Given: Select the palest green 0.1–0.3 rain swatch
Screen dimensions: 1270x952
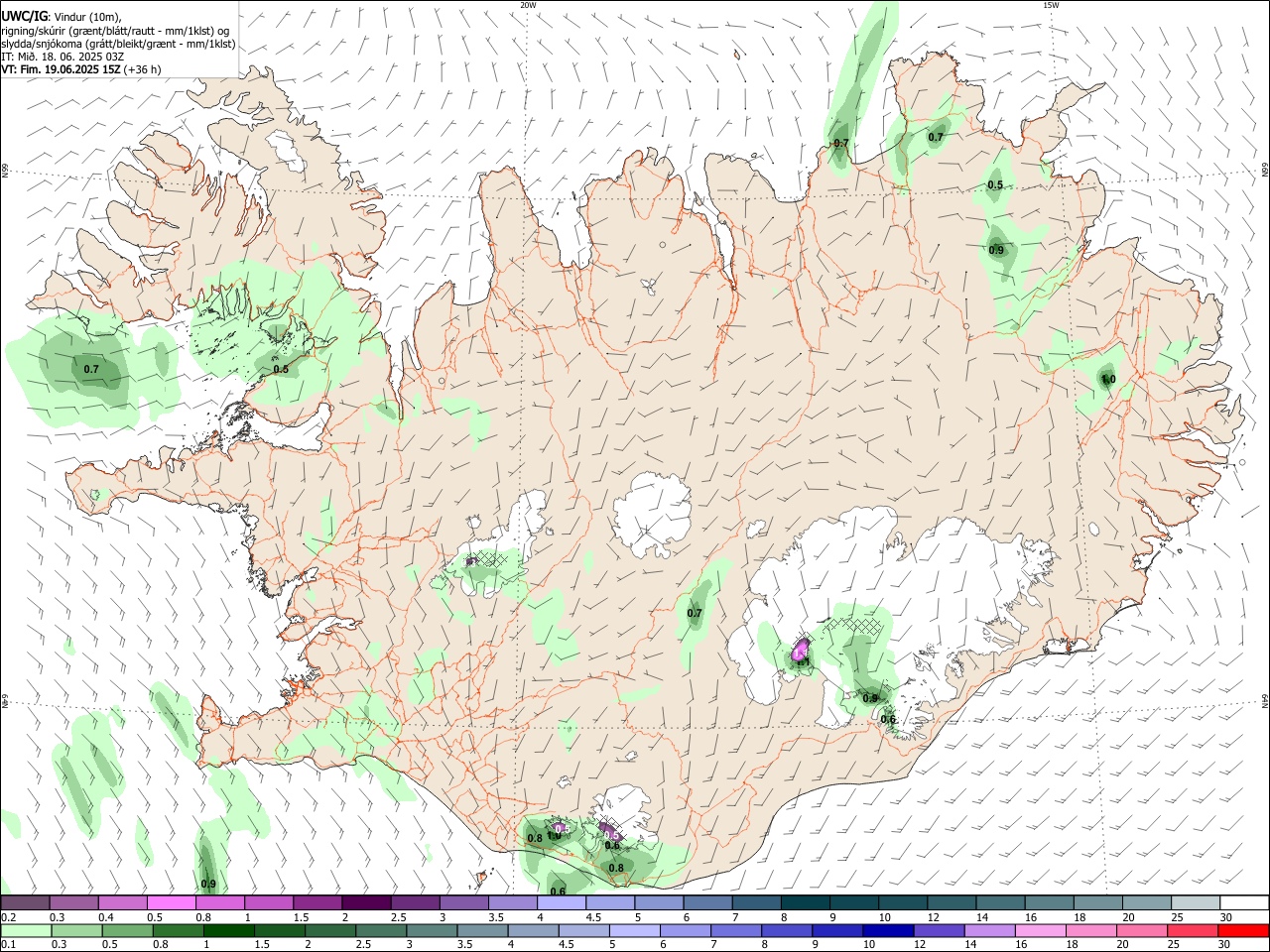Looking at the screenshot, I should (26, 931).
